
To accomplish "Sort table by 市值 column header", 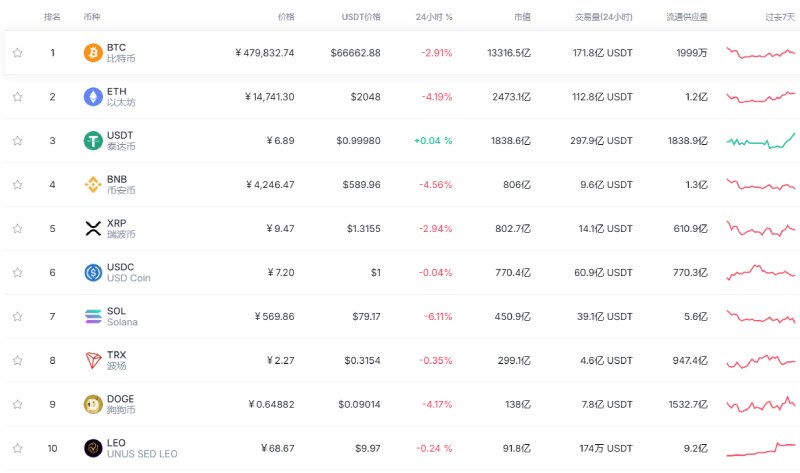I will (522, 17).
